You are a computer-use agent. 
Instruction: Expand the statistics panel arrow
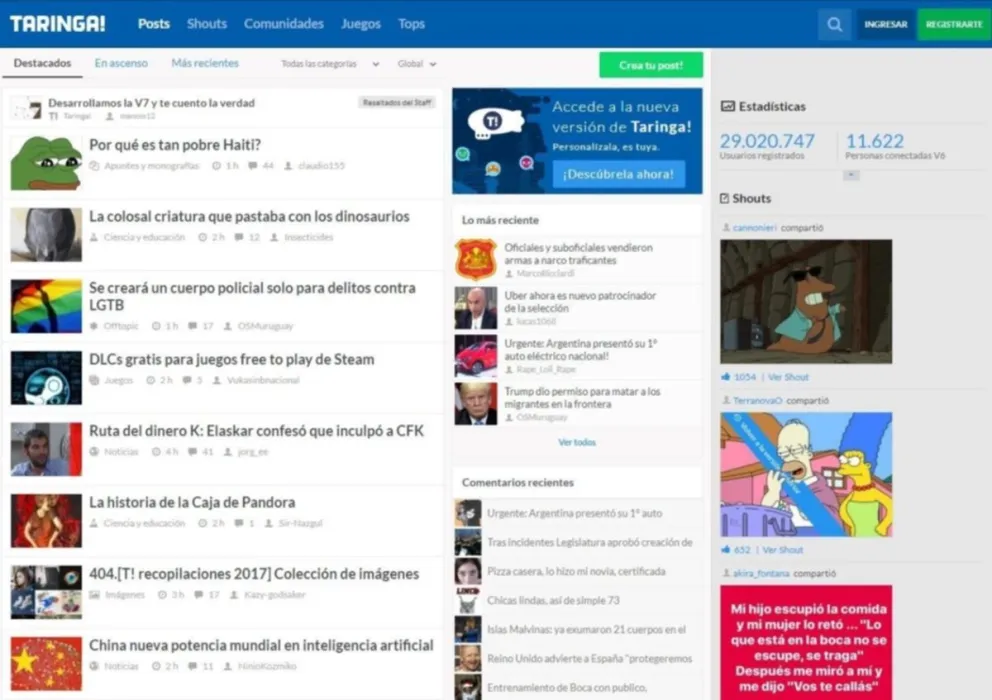pyautogui.click(x=852, y=174)
